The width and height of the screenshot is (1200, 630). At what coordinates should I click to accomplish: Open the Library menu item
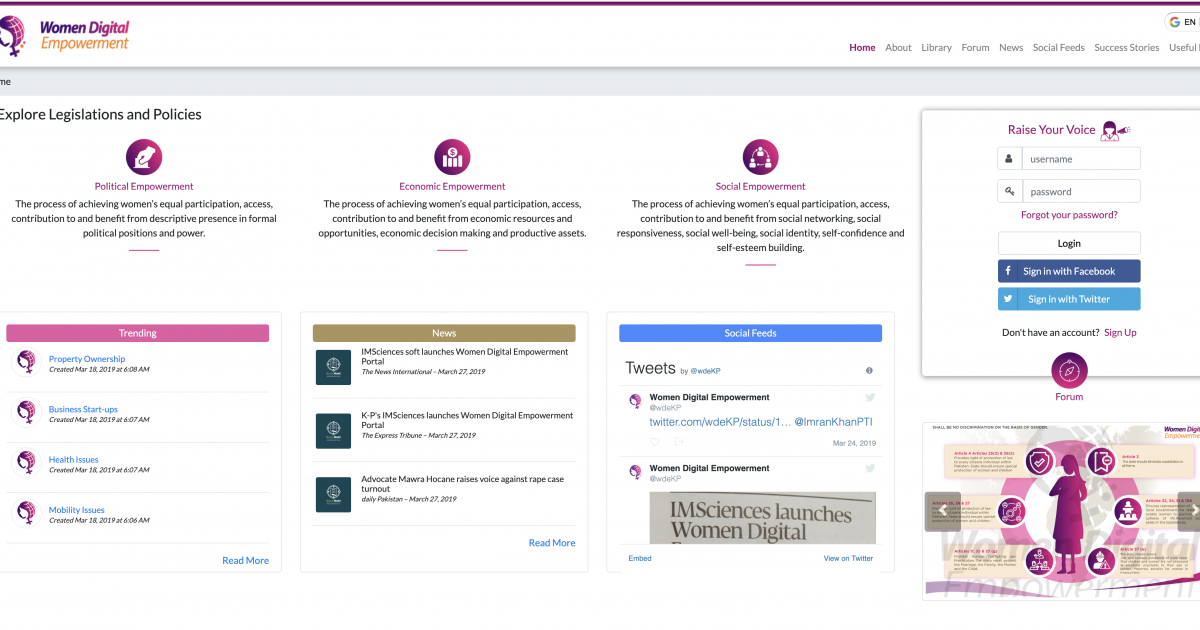pyautogui.click(x=937, y=48)
